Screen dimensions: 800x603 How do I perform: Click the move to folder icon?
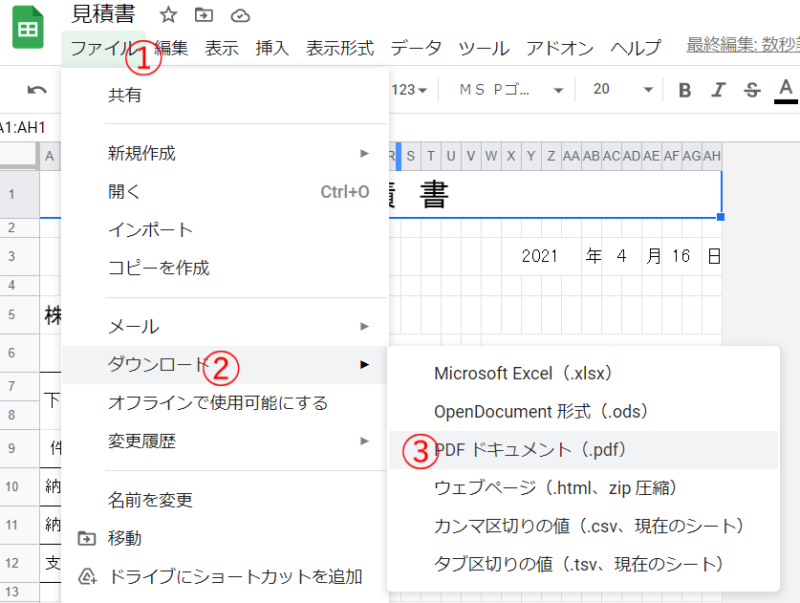(x=204, y=15)
